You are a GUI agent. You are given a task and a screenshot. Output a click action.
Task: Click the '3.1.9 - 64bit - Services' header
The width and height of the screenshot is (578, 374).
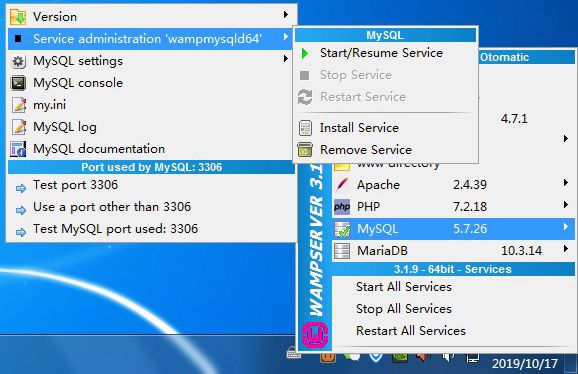point(453,269)
